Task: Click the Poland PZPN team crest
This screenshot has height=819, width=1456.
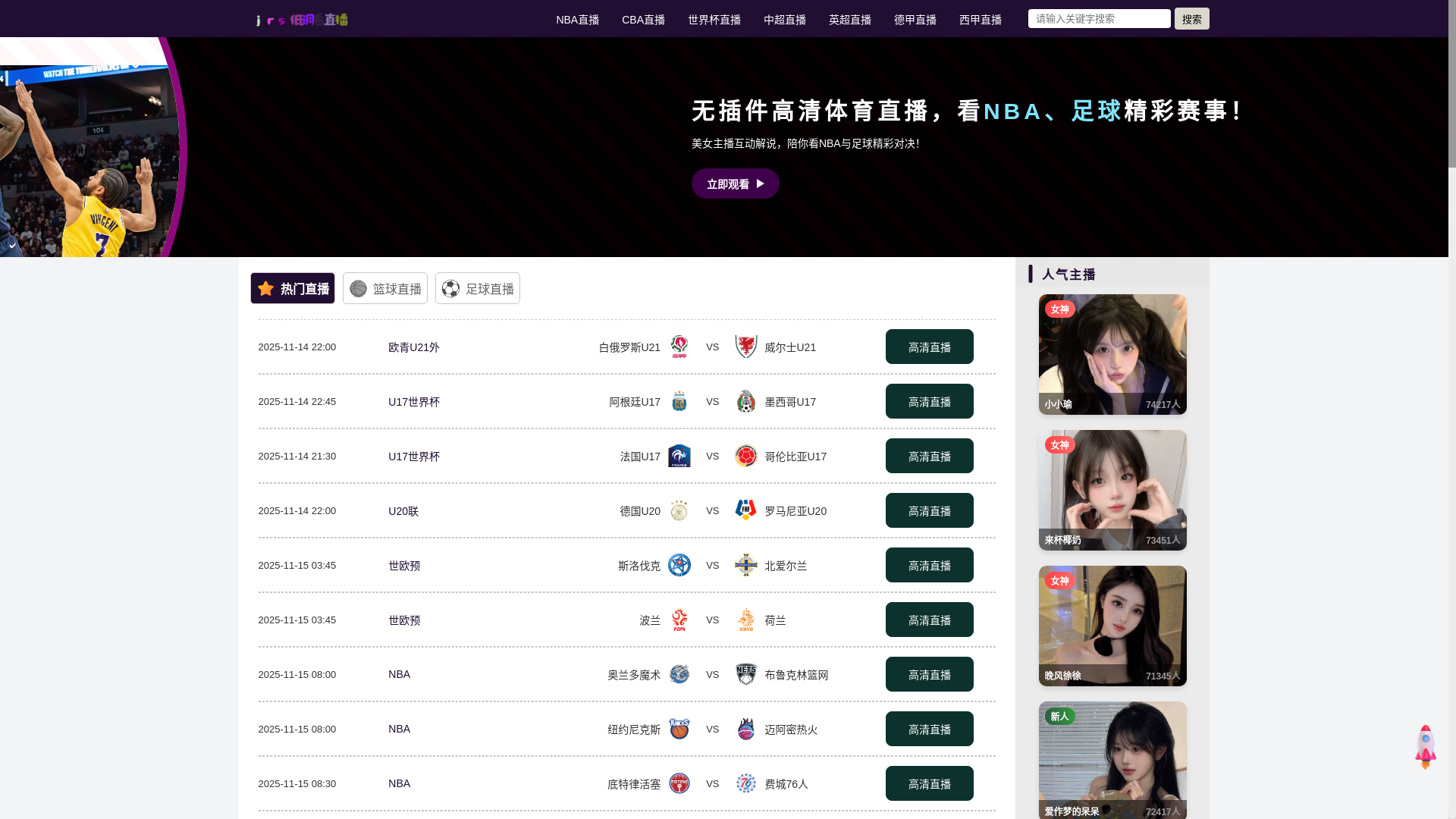Action: click(x=679, y=620)
